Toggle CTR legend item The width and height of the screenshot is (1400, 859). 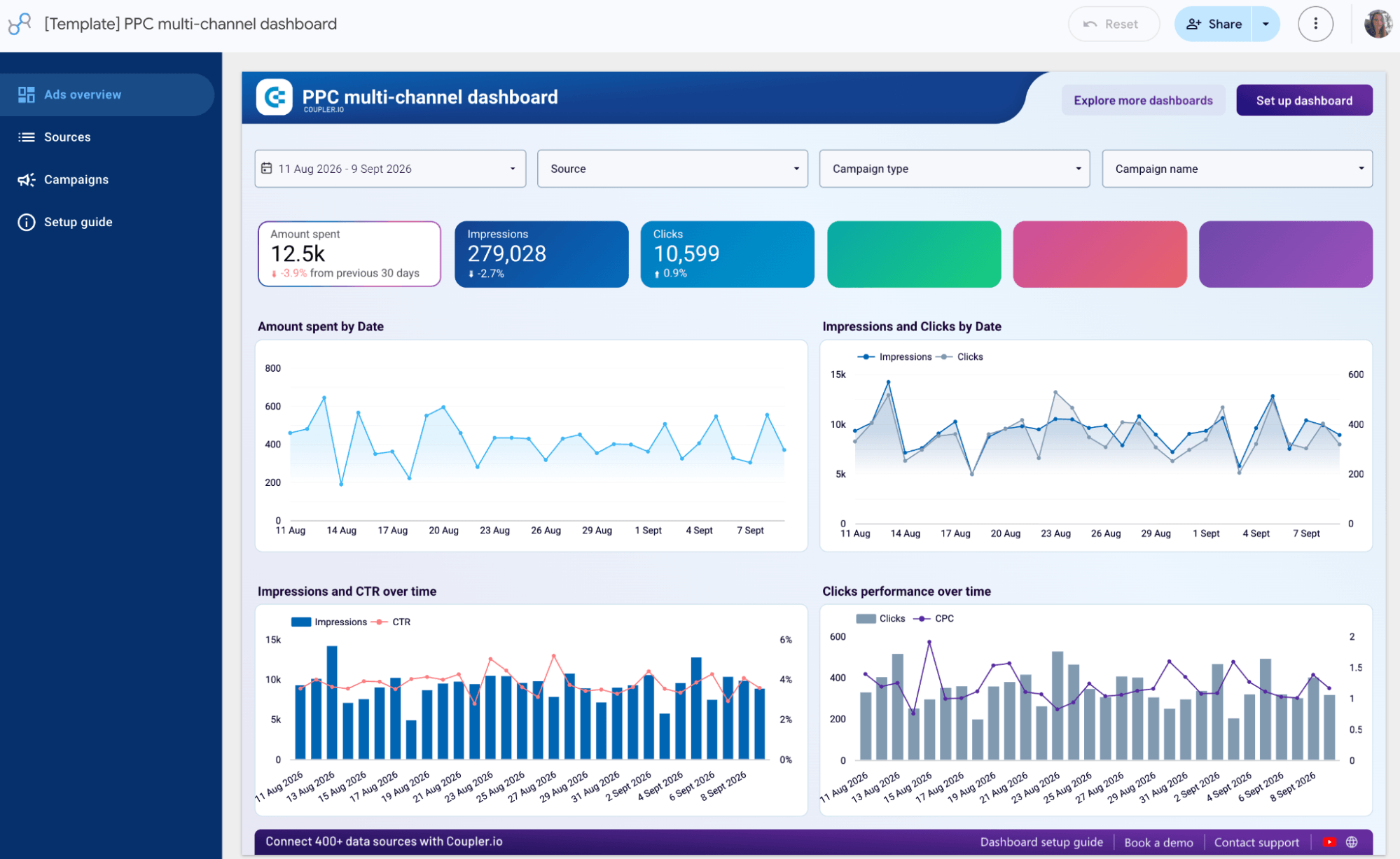391,622
